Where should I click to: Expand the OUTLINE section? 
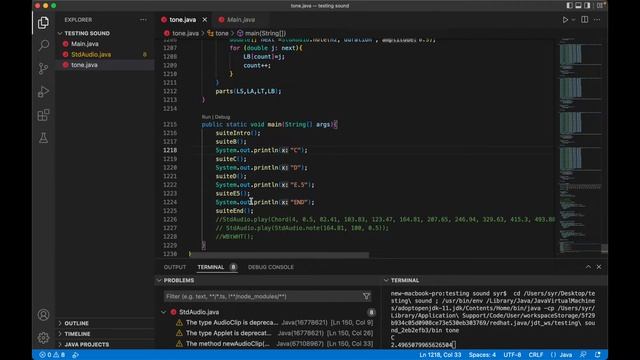[76, 323]
